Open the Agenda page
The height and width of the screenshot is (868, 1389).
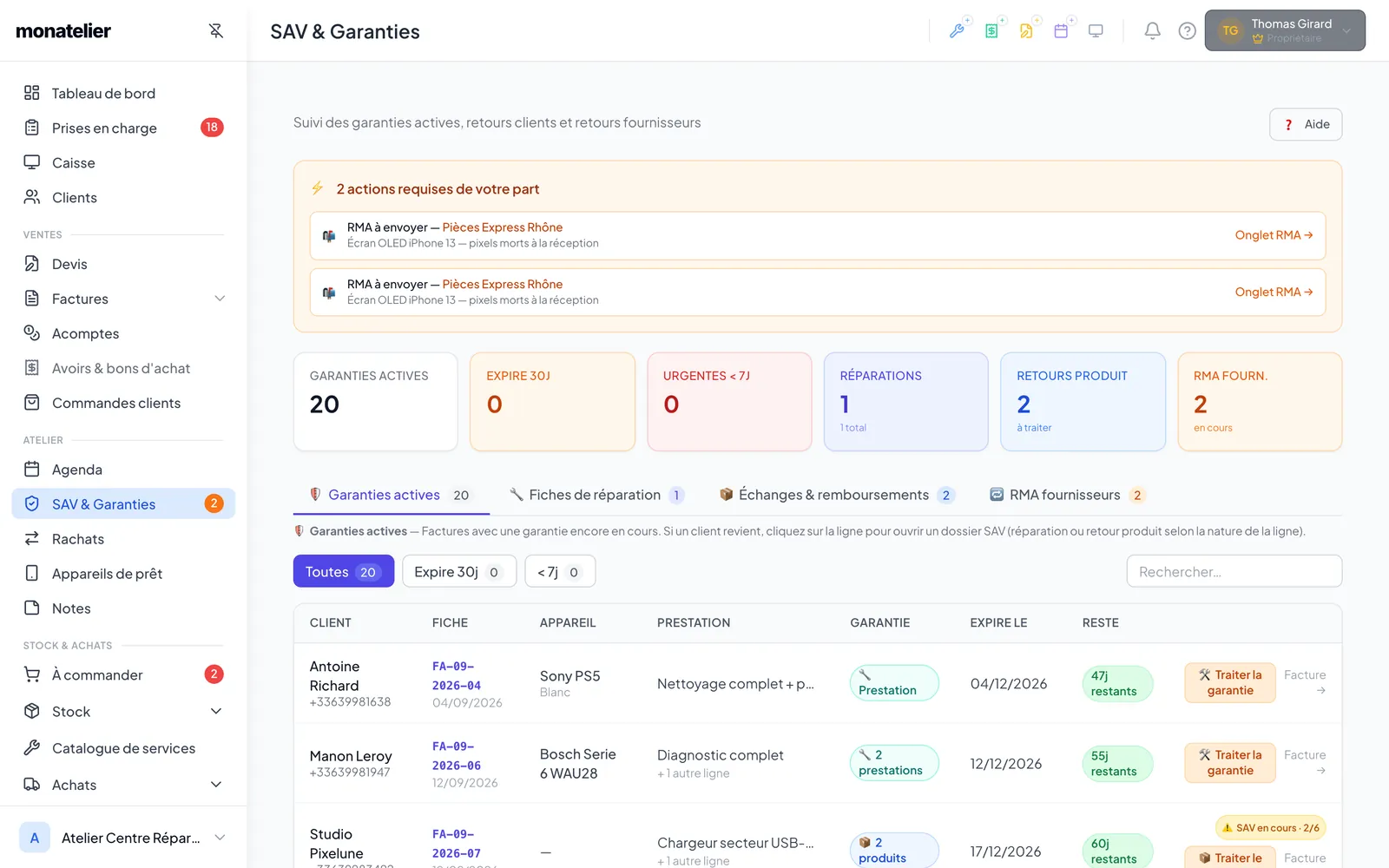click(123, 470)
